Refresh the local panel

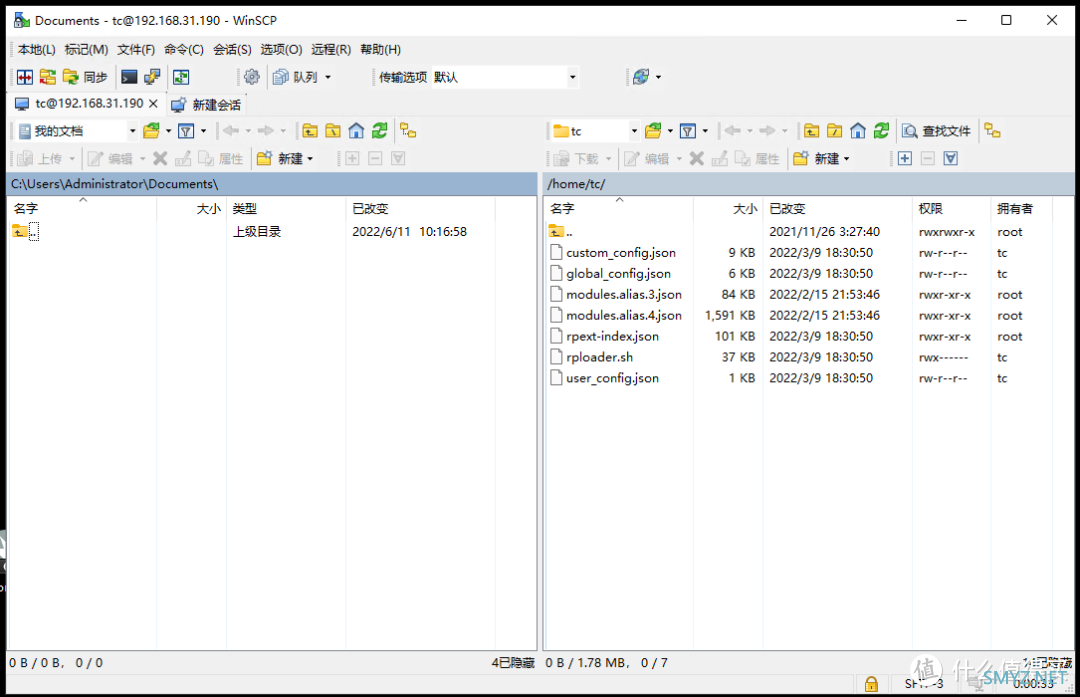tap(380, 131)
